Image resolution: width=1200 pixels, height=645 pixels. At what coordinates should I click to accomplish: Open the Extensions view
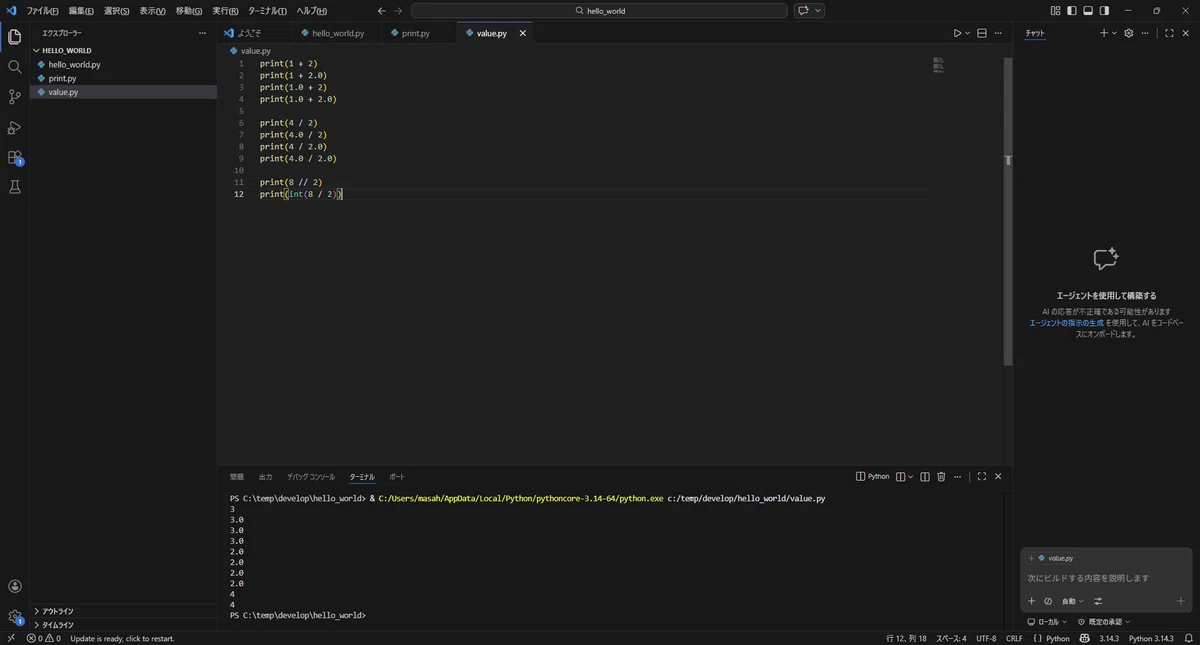(14, 157)
